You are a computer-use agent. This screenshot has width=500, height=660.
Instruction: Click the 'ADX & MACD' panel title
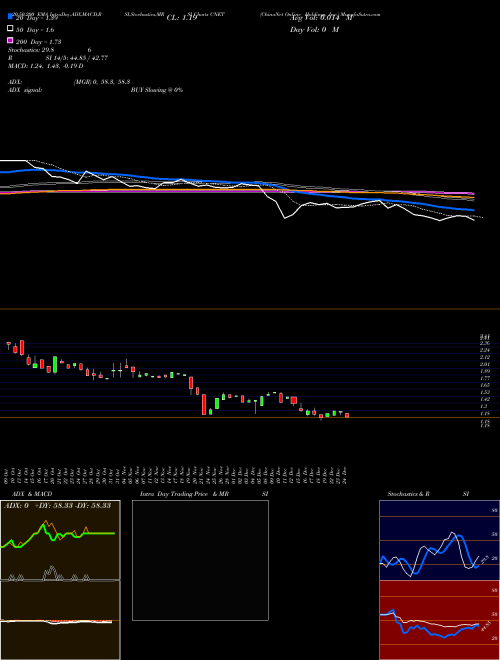pos(32,494)
